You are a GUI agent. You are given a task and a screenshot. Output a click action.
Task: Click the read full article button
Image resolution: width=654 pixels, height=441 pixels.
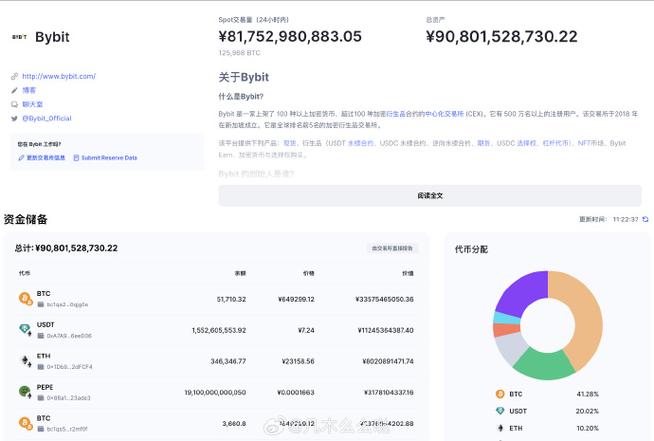point(430,196)
